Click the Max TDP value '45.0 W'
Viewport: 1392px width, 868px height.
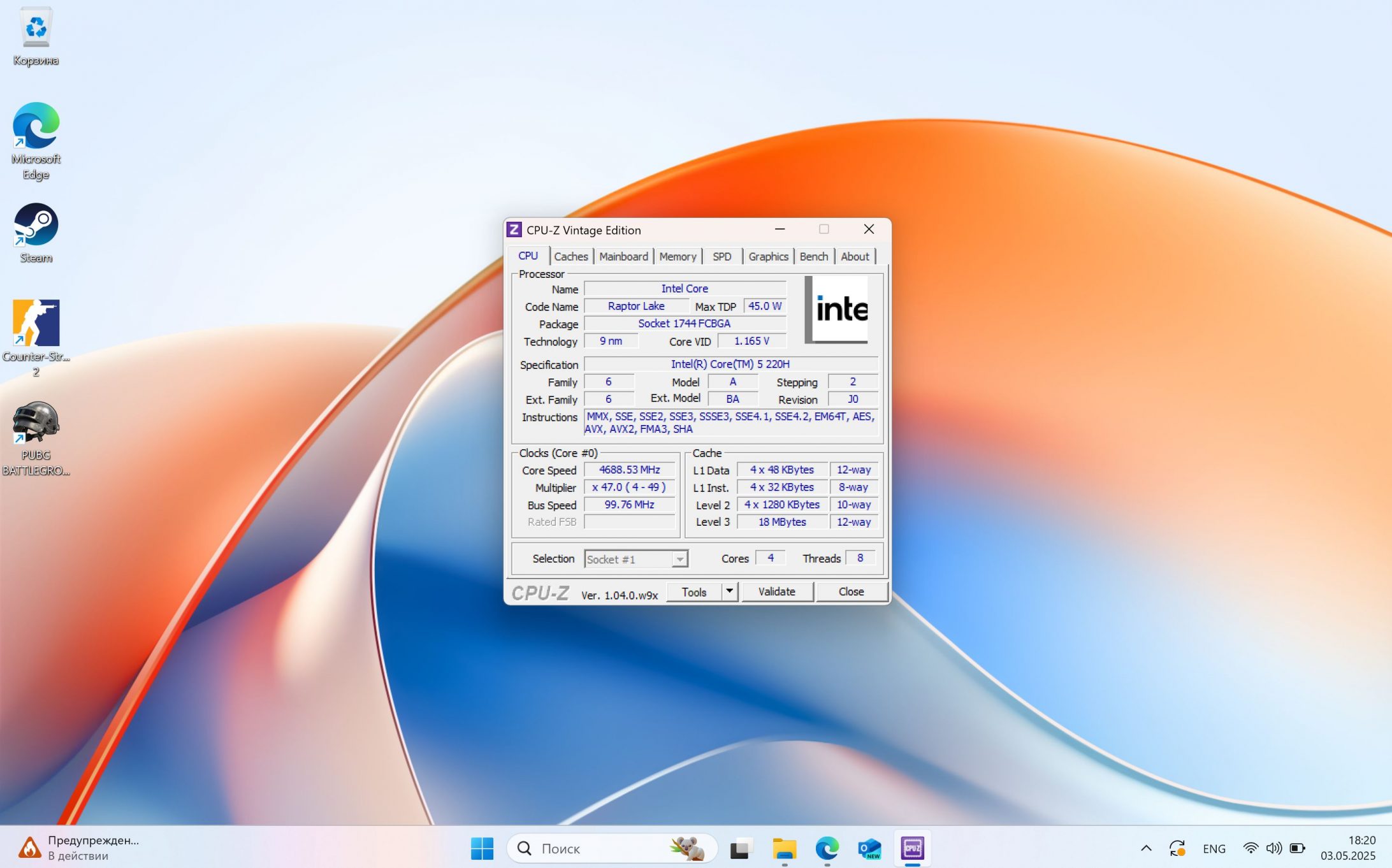click(x=765, y=306)
